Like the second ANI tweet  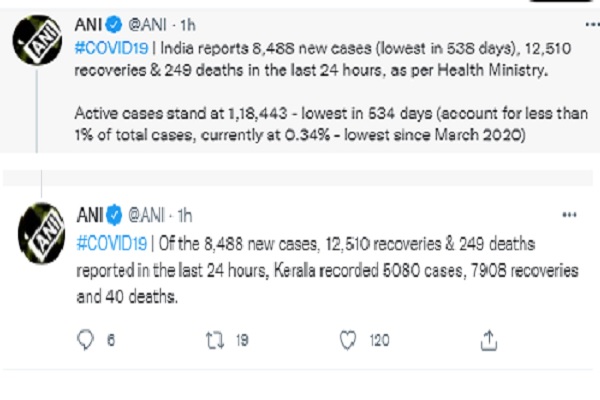[x=348, y=341]
